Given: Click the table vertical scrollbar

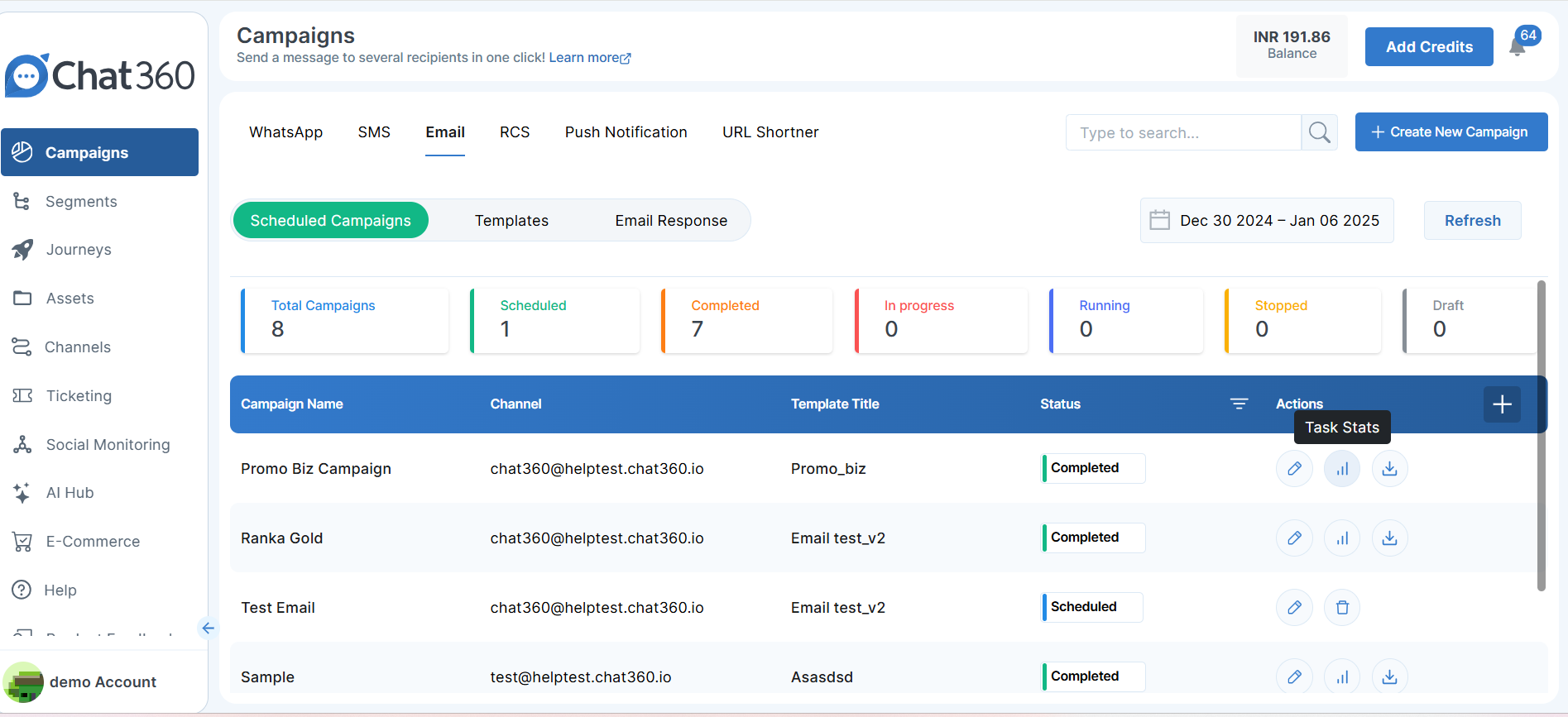Looking at the screenshot, I should 1542,436.
